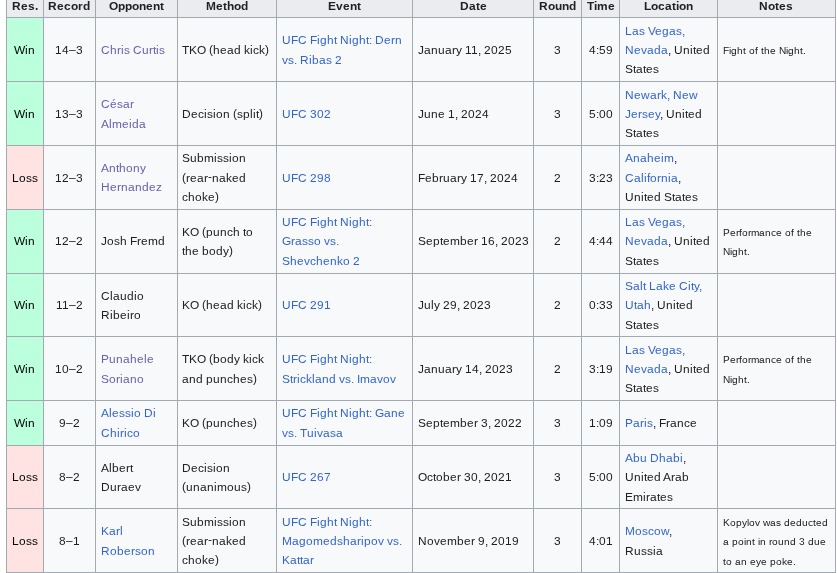Open UFC Fight Night: Gane vs. Tuivasa
The height and width of the screenshot is (573, 837).
click(x=343, y=423)
